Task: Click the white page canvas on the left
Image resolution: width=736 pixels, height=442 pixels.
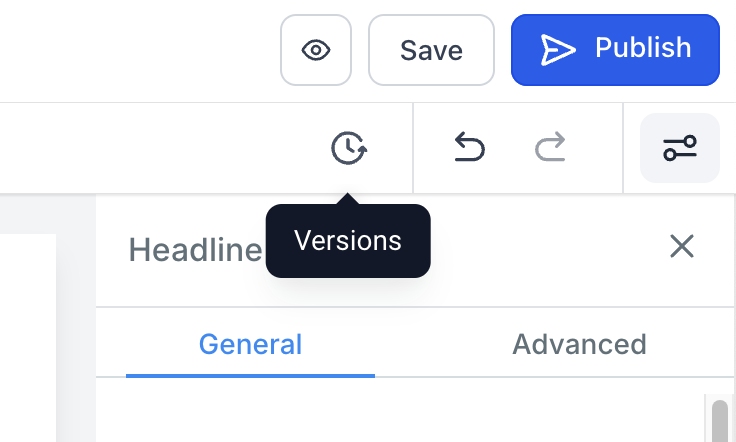Action: (x=27, y=340)
